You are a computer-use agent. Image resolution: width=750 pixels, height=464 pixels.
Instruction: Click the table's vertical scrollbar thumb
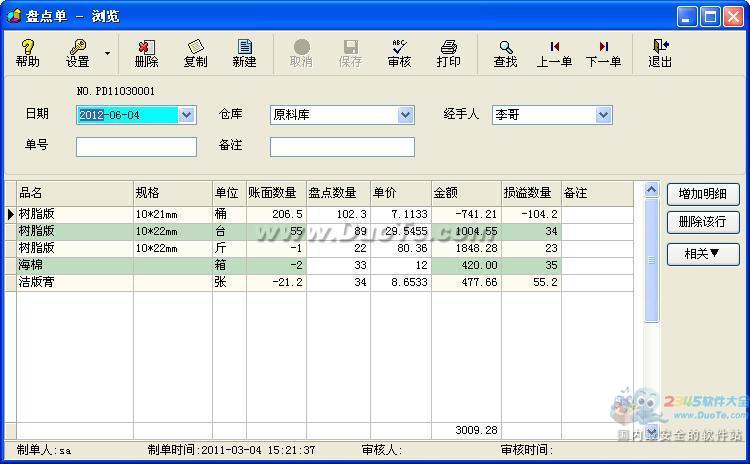tap(651, 260)
